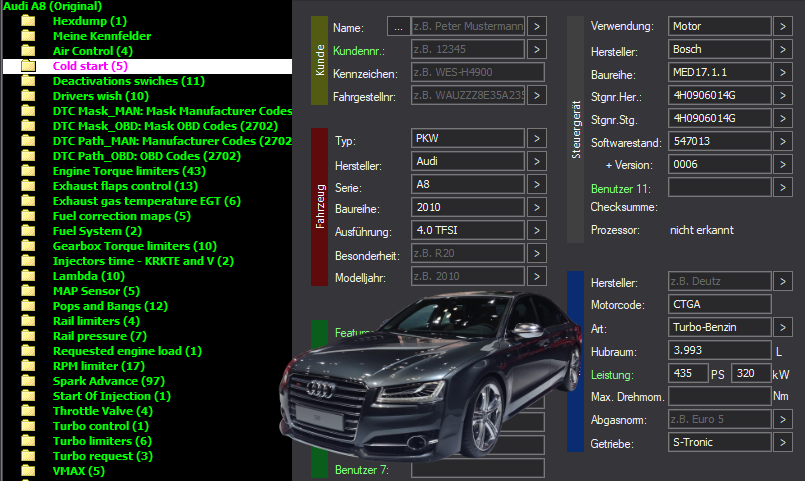This screenshot has width=805, height=481.
Task: Click folder icon beside Exhaust flaps control
Action: pos(28,186)
